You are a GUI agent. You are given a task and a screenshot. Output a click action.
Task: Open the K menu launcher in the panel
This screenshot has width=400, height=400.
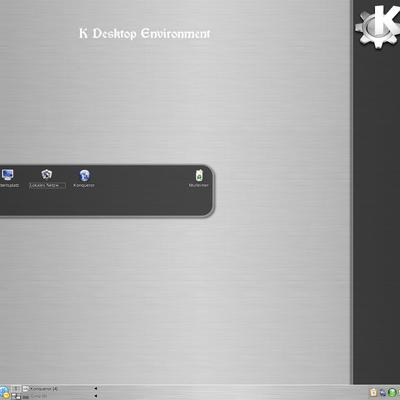point(3,390)
